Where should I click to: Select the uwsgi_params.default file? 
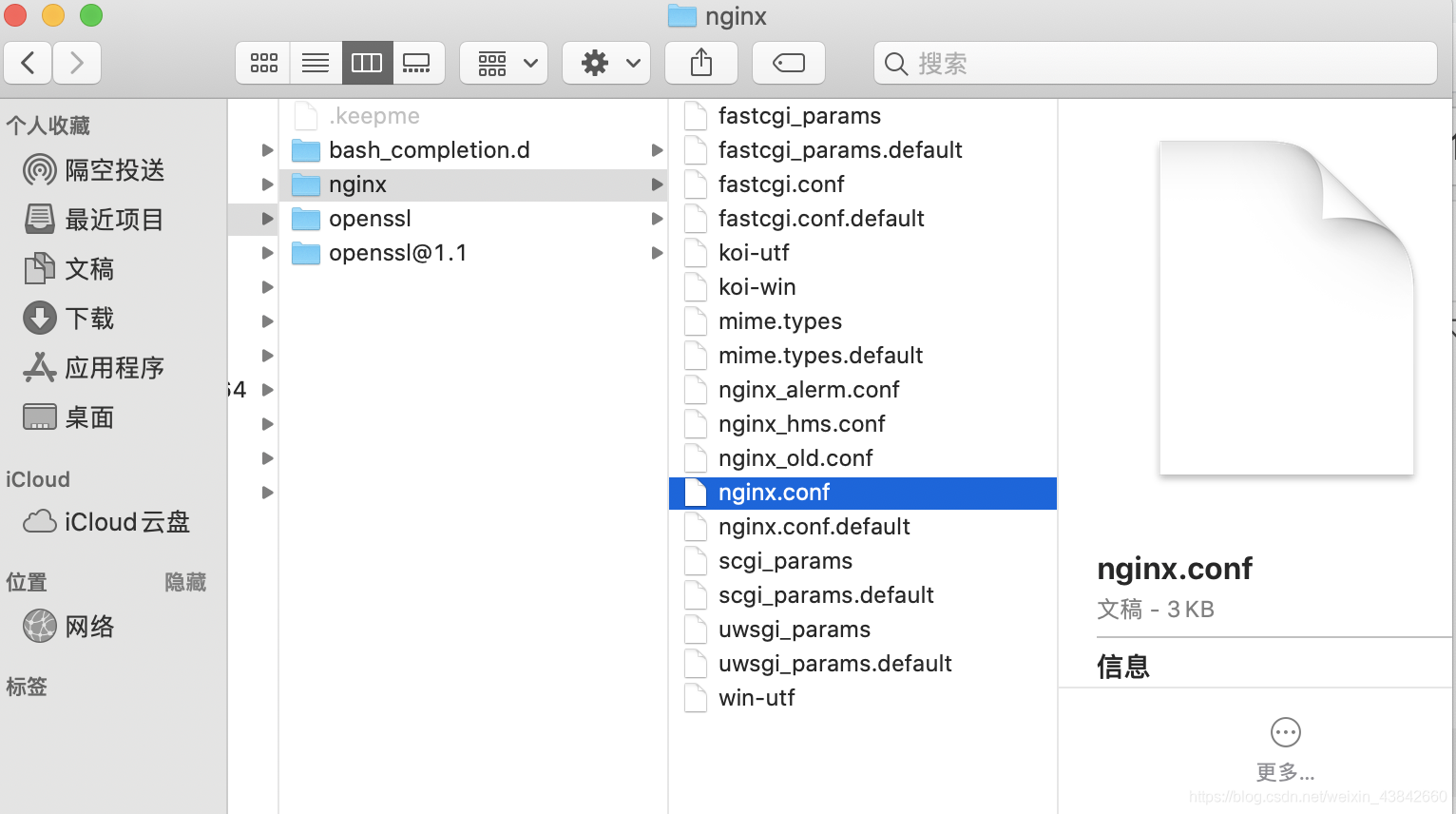(x=863, y=664)
